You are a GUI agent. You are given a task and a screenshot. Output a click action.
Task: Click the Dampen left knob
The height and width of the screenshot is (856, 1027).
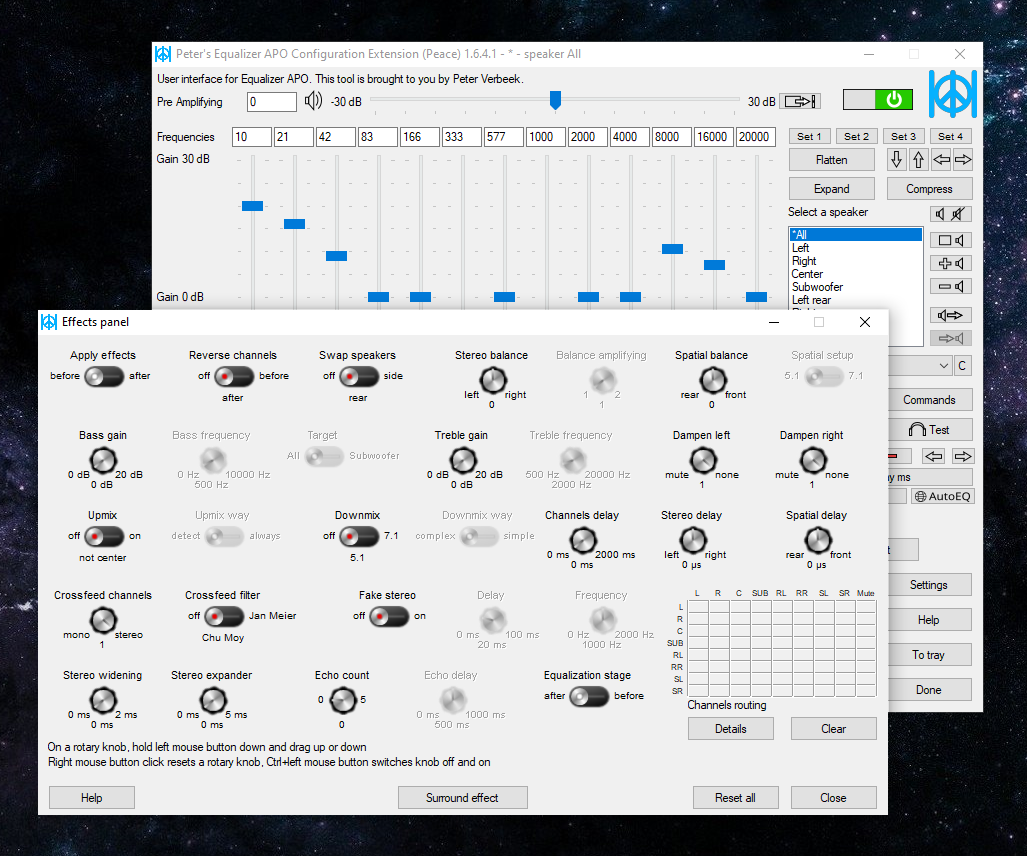(703, 460)
